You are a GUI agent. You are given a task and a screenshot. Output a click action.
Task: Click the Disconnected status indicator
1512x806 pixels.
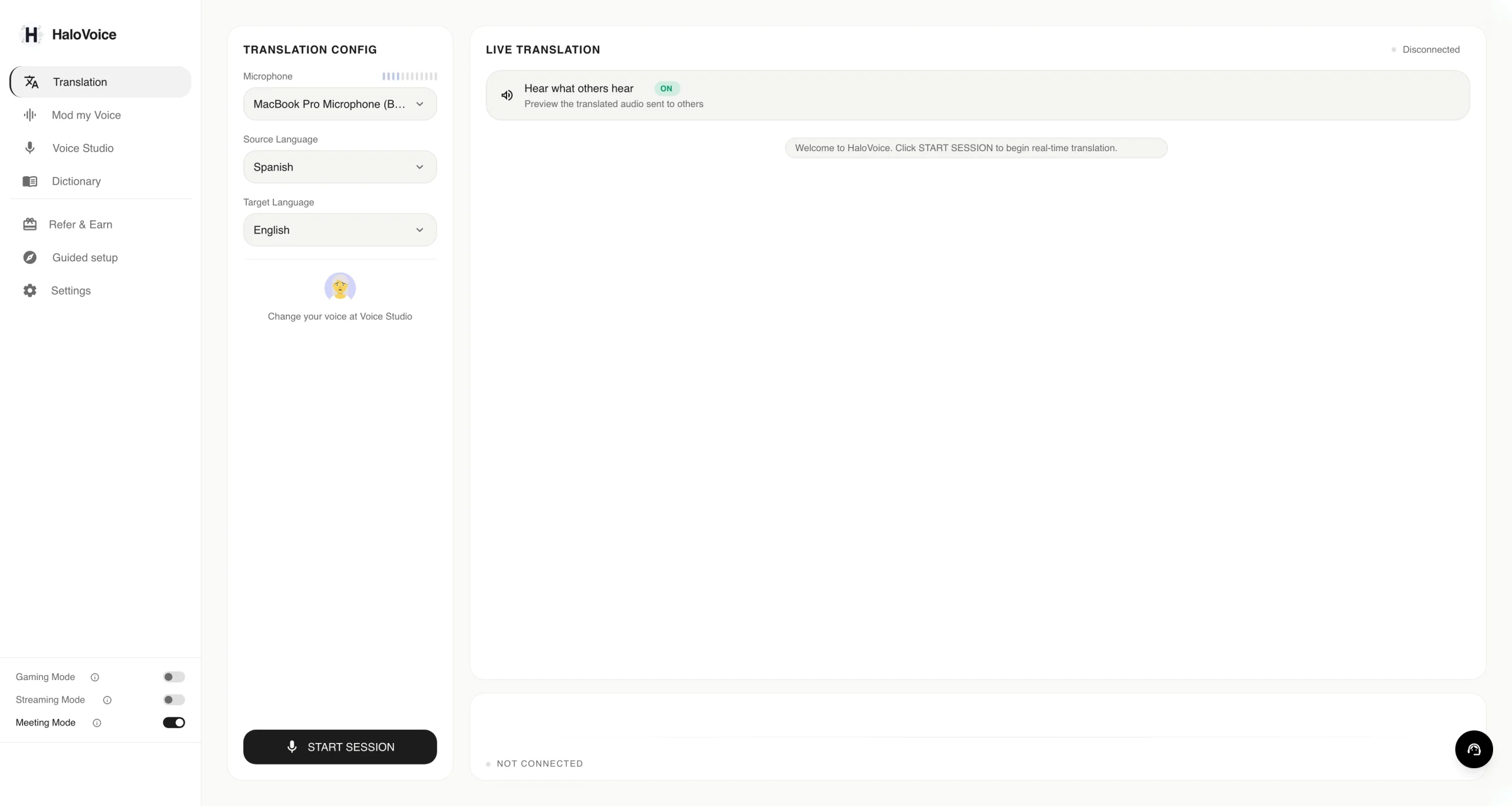click(1425, 50)
